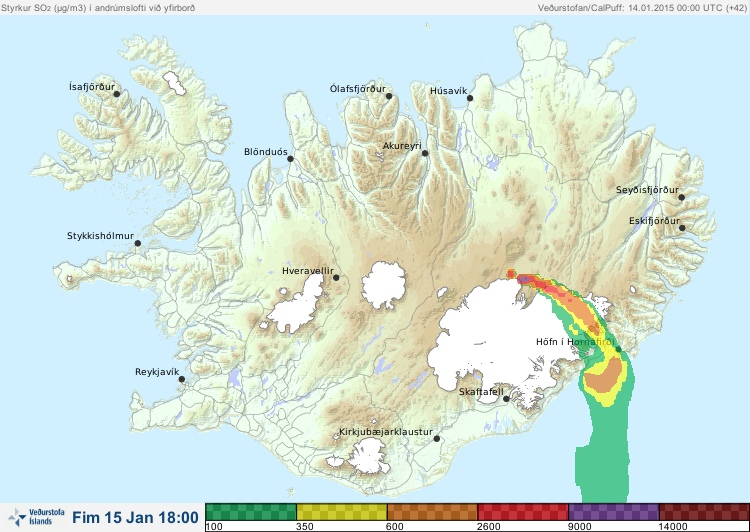The image size is (750, 532).
Task: Click the Húsavík marker dot
Action: coord(470,98)
